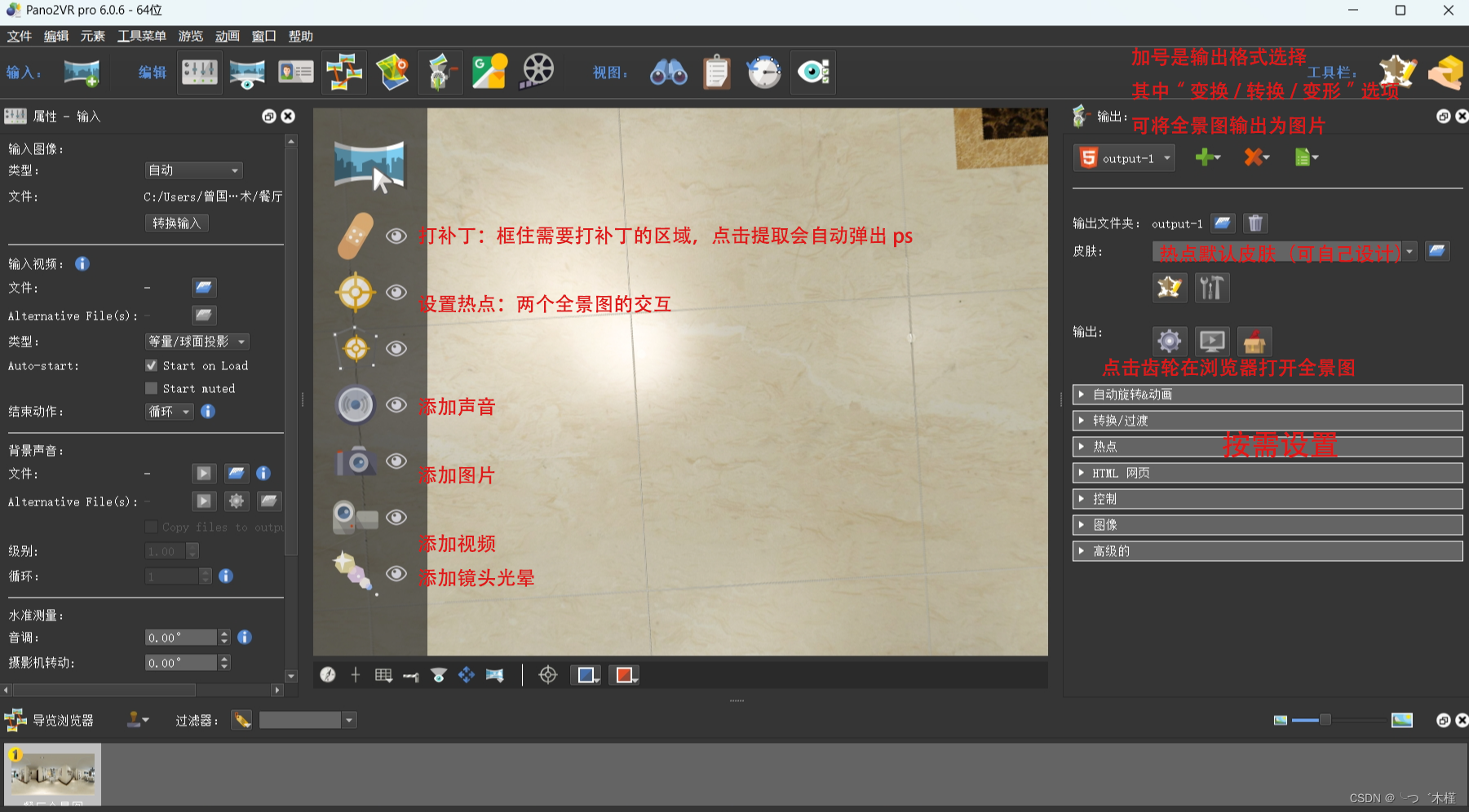Open the clipboard list view icon

pyautogui.click(x=717, y=73)
